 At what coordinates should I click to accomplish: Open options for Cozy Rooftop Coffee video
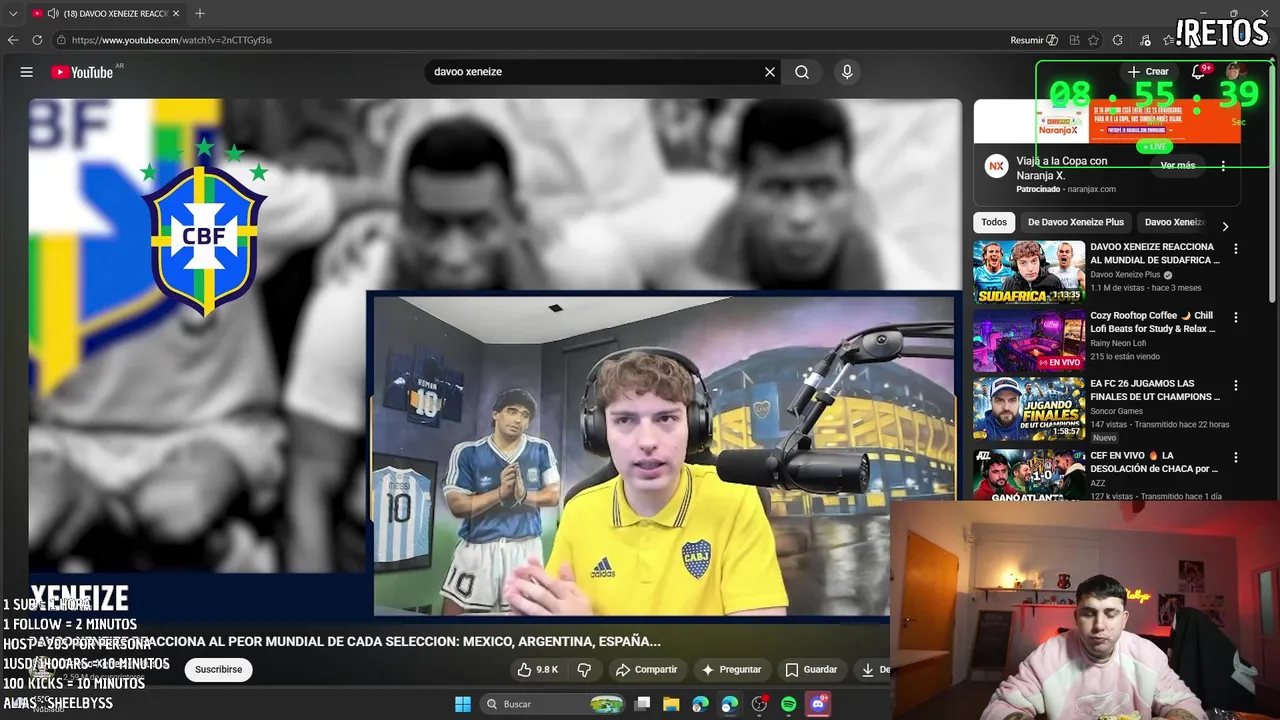tap(1235, 317)
